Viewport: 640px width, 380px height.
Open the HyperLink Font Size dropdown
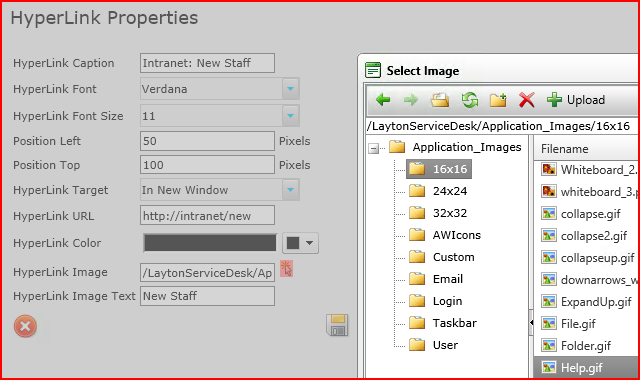coord(291,116)
